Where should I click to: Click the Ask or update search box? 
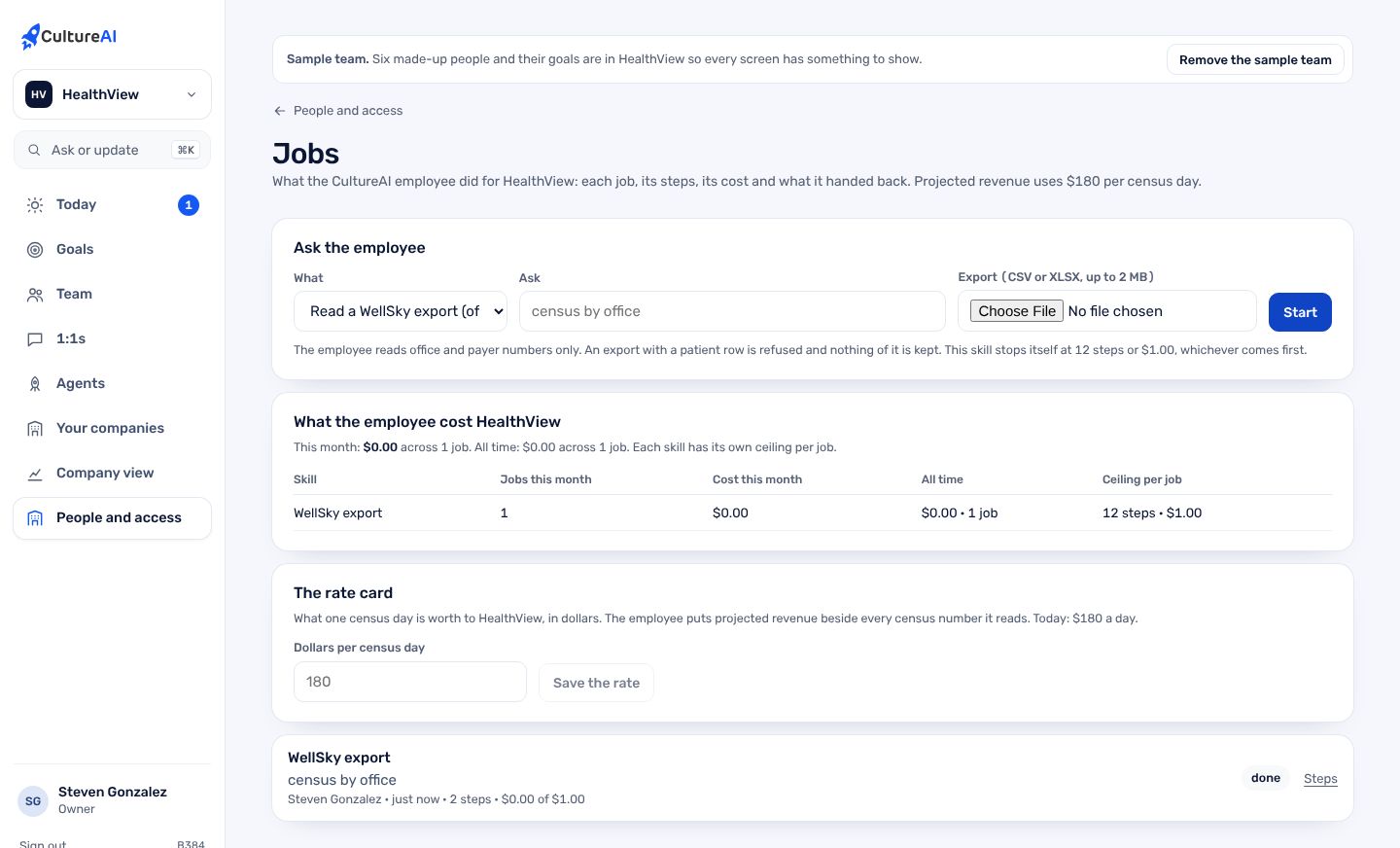pos(112,150)
